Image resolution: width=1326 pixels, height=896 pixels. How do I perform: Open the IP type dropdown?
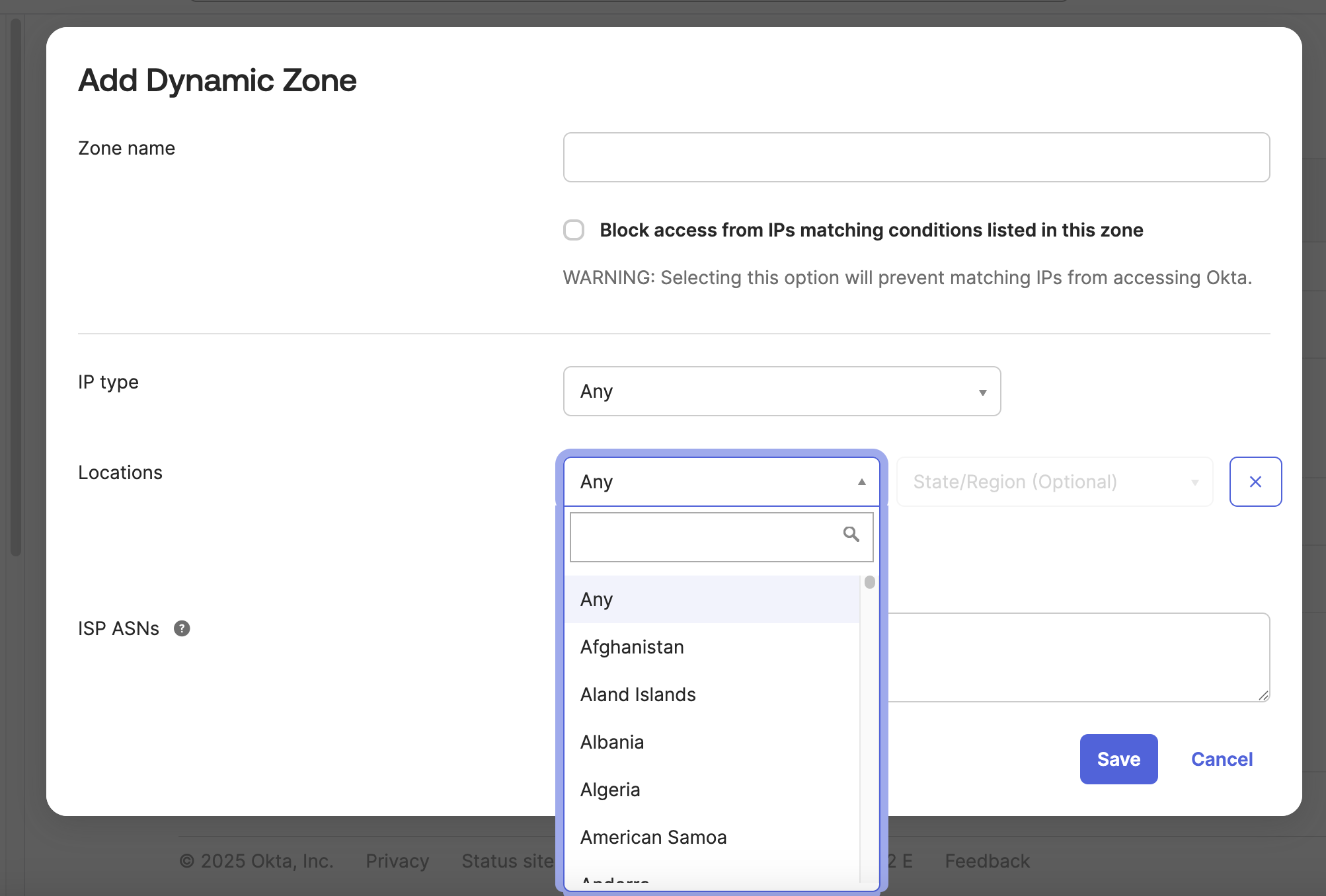point(781,391)
